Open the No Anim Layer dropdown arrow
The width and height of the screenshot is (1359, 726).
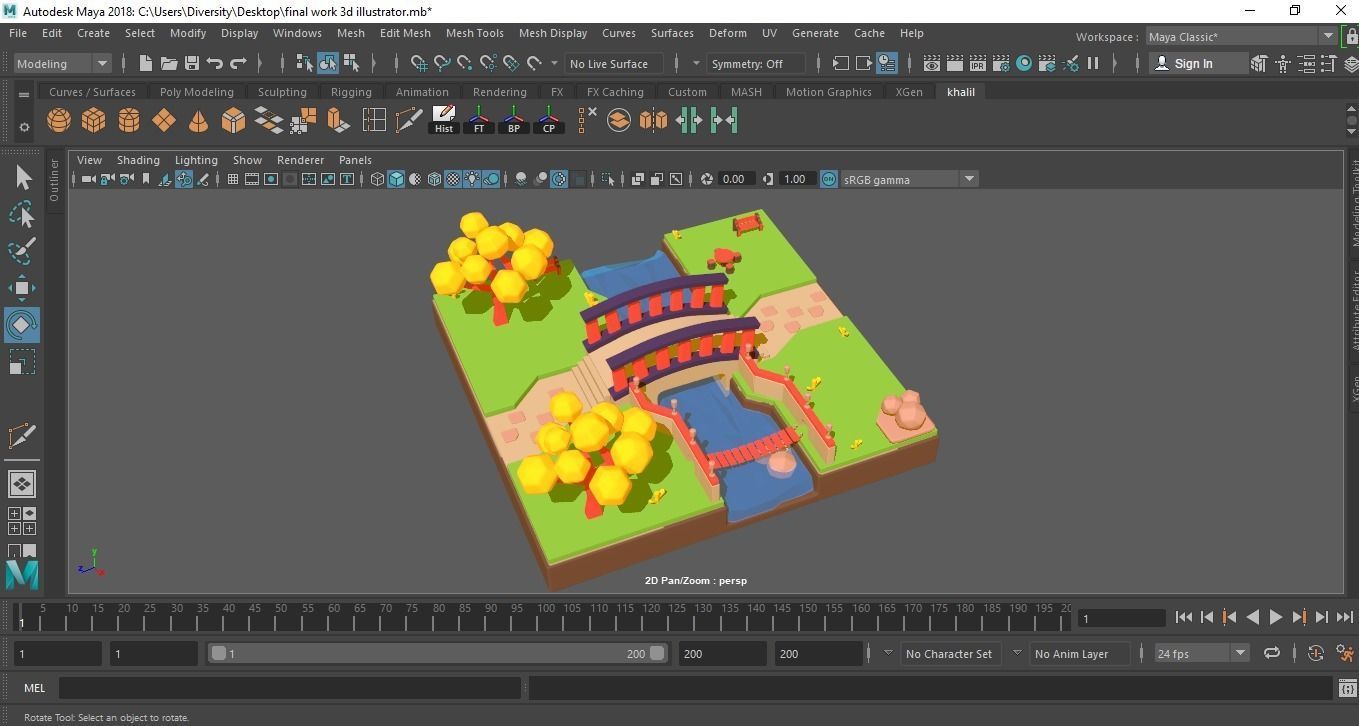coord(1017,653)
